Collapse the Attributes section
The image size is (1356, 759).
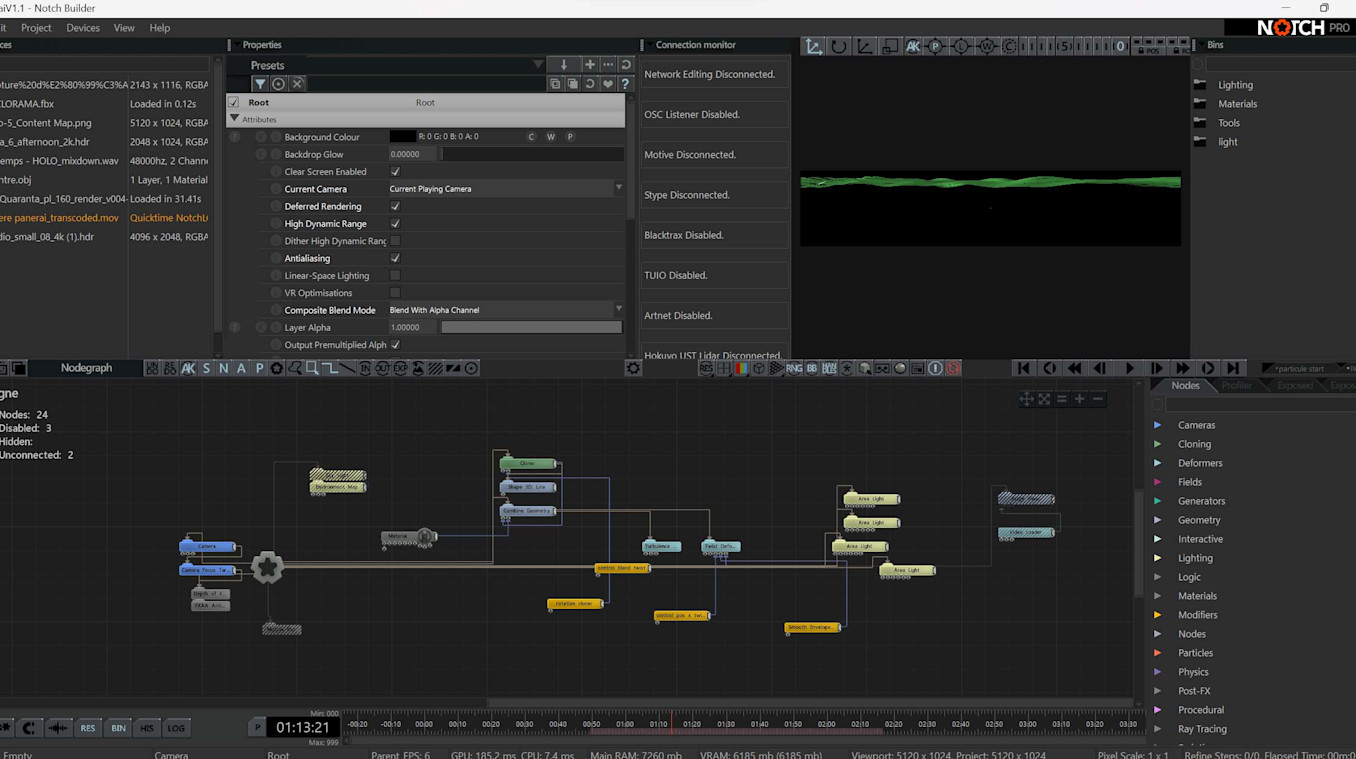[x=235, y=119]
